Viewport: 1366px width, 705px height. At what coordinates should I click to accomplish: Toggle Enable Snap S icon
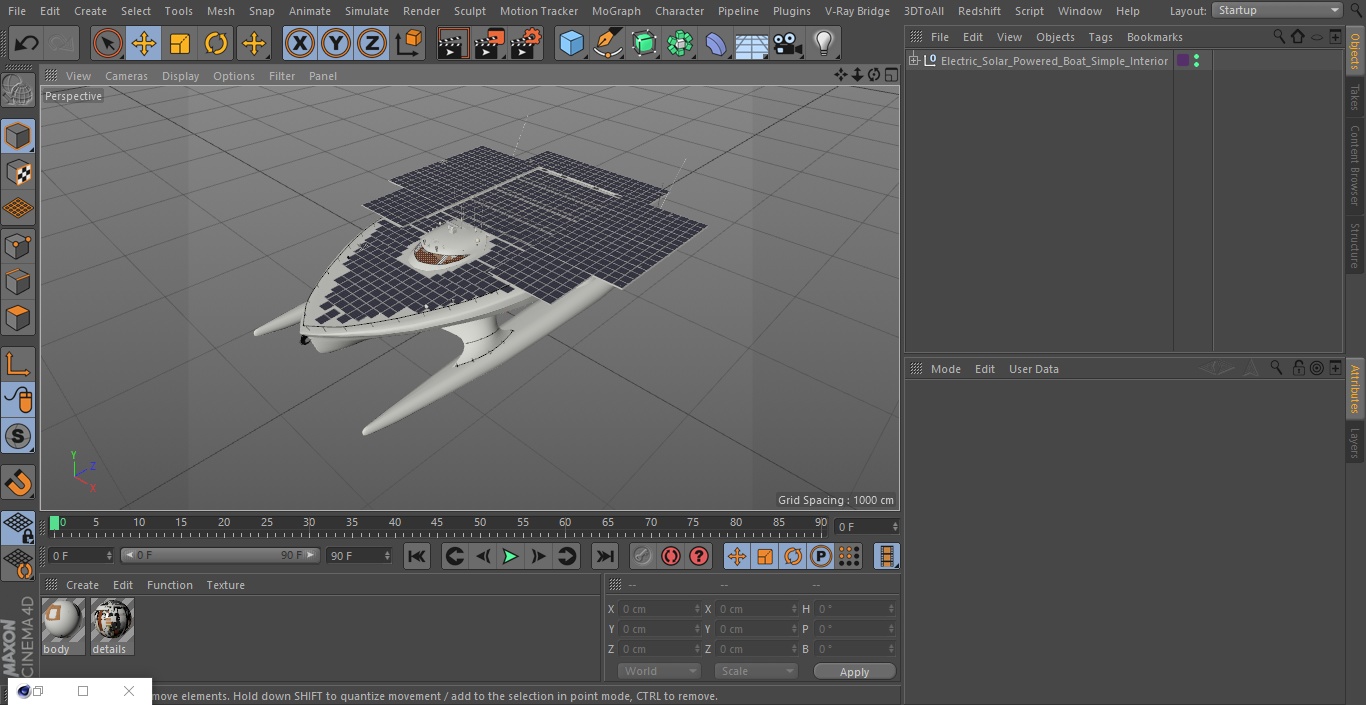coord(18,436)
